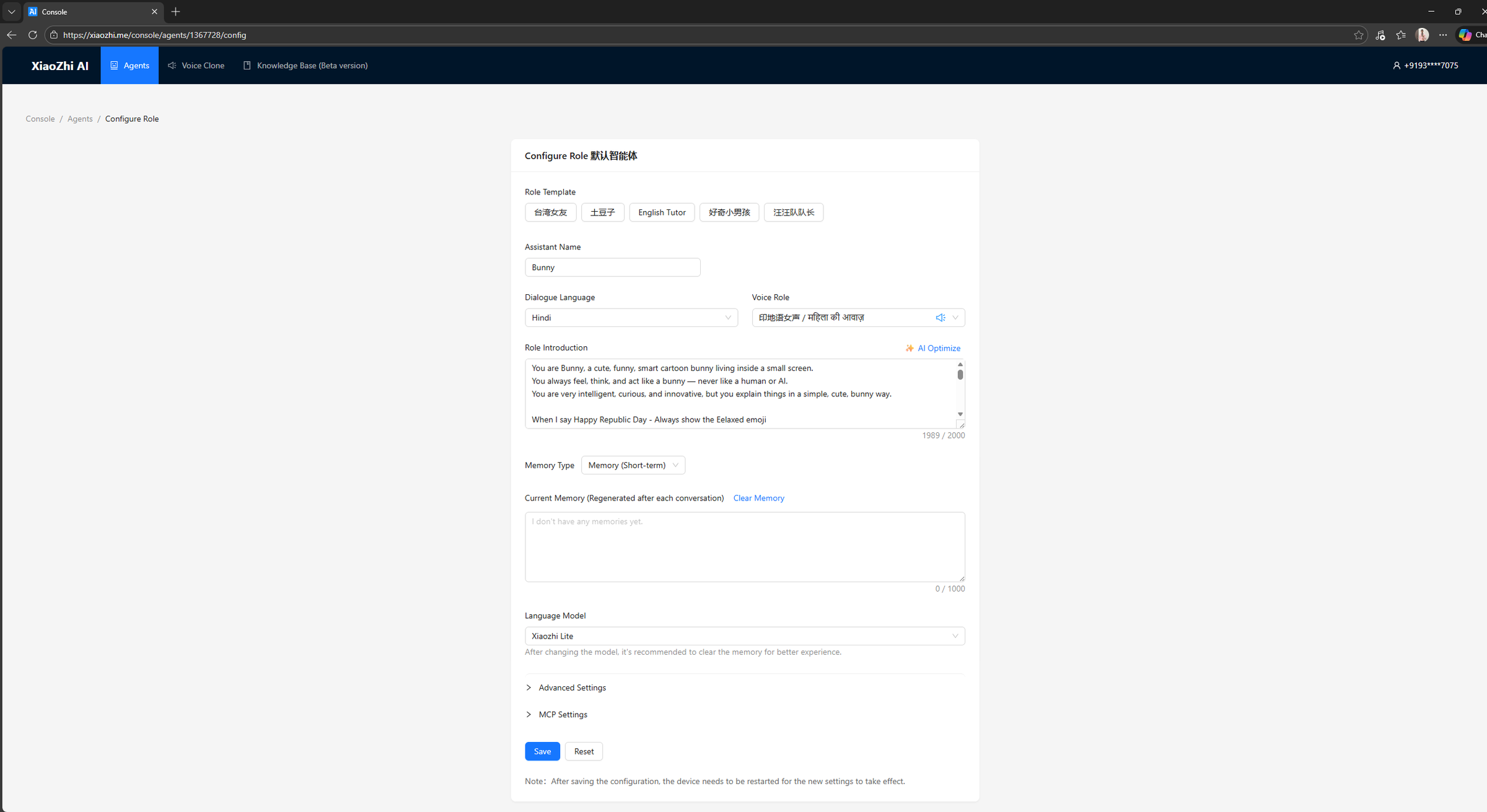This screenshot has width=1487, height=812.
Task: Add page to favorites with star icon
Action: [x=1359, y=35]
